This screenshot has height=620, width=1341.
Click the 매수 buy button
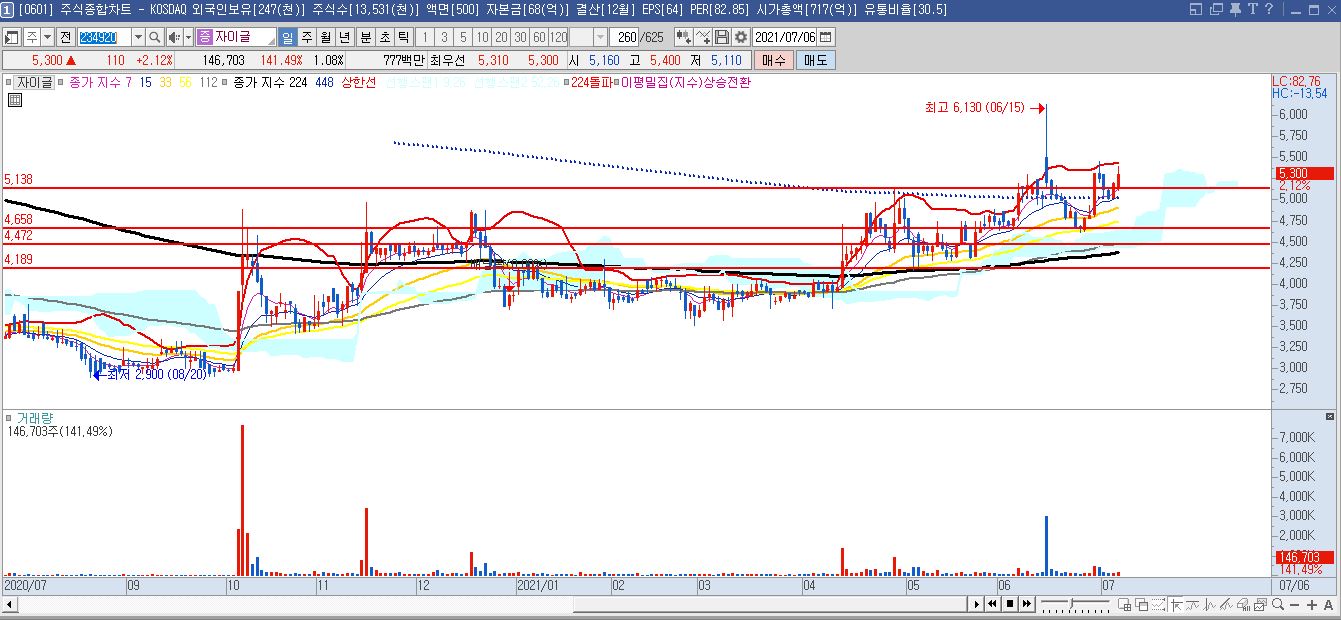(775, 60)
